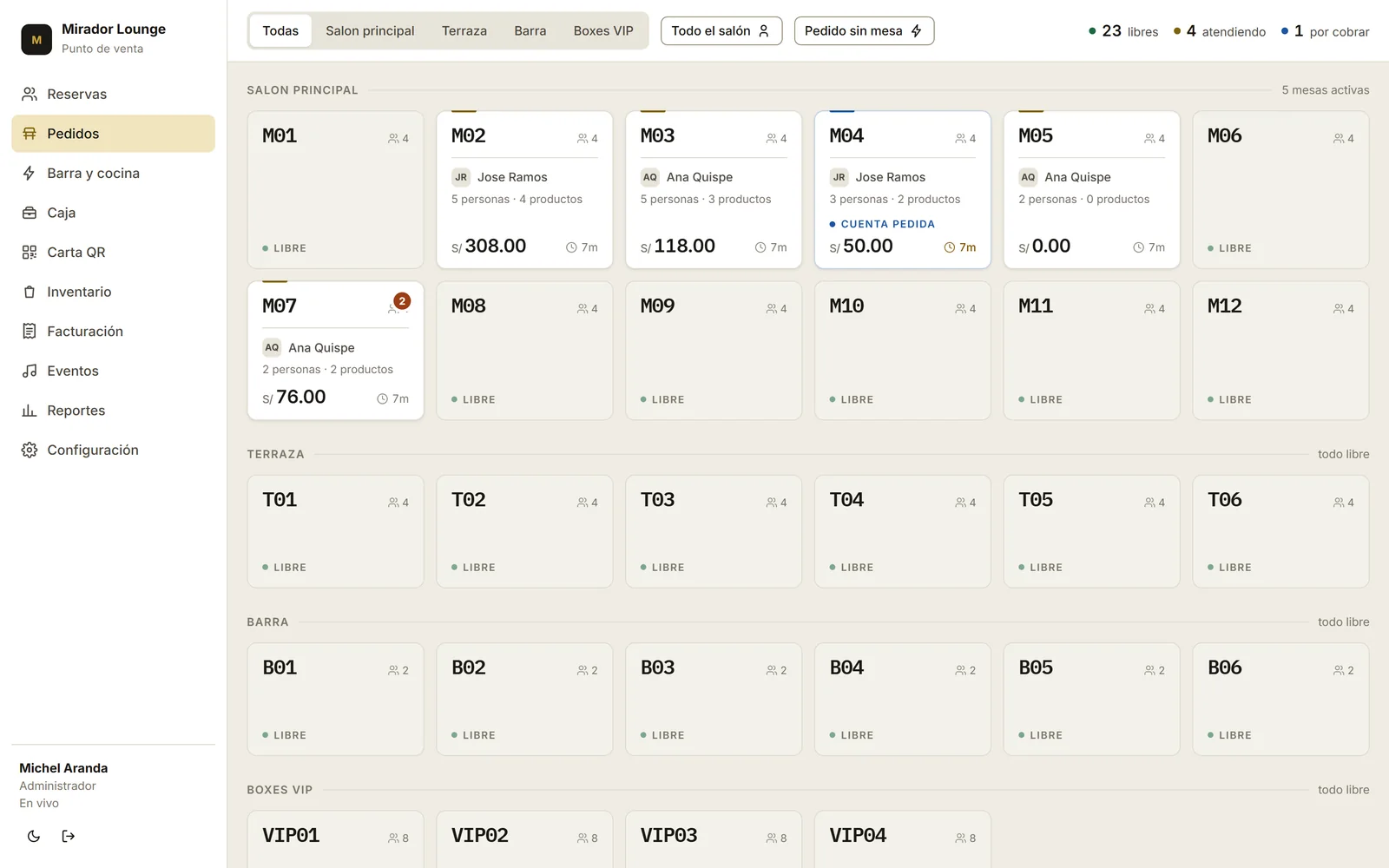Toggle dark mode with the moon icon
This screenshot has height=868, width=1389.
coord(34,836)
